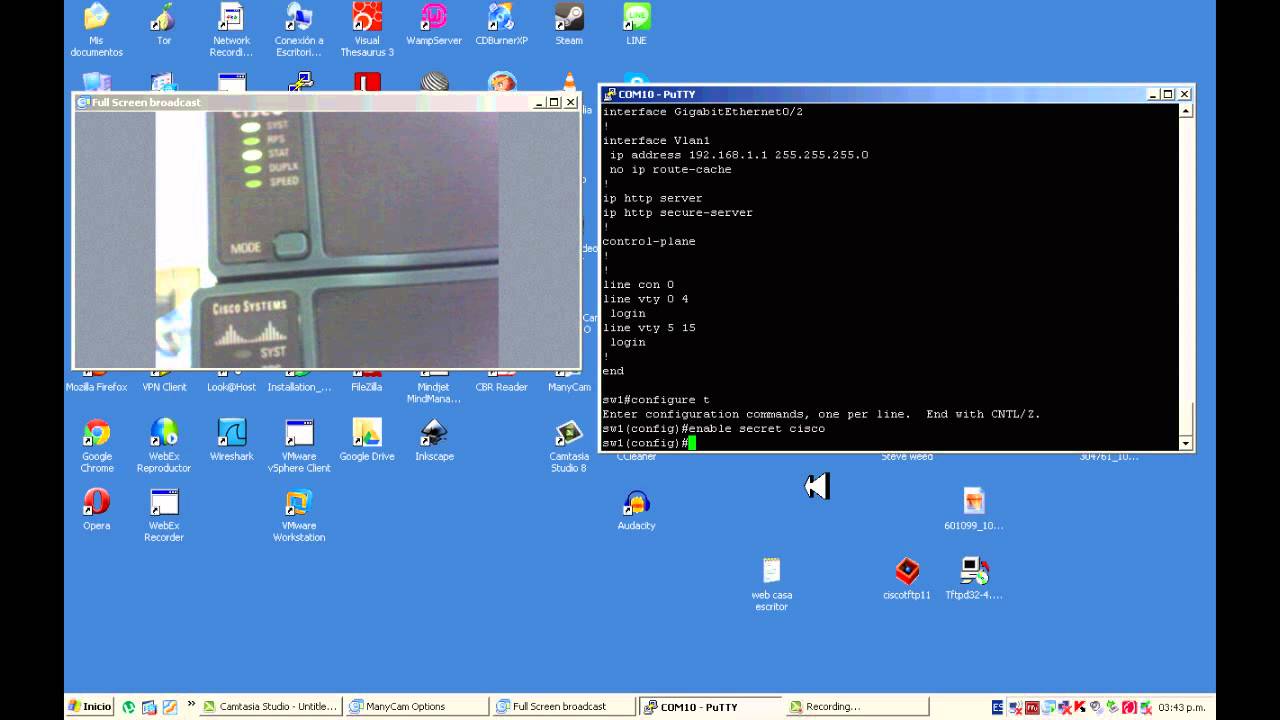Click the 'ip http server' line in PuTTY

tap(652, 198)
